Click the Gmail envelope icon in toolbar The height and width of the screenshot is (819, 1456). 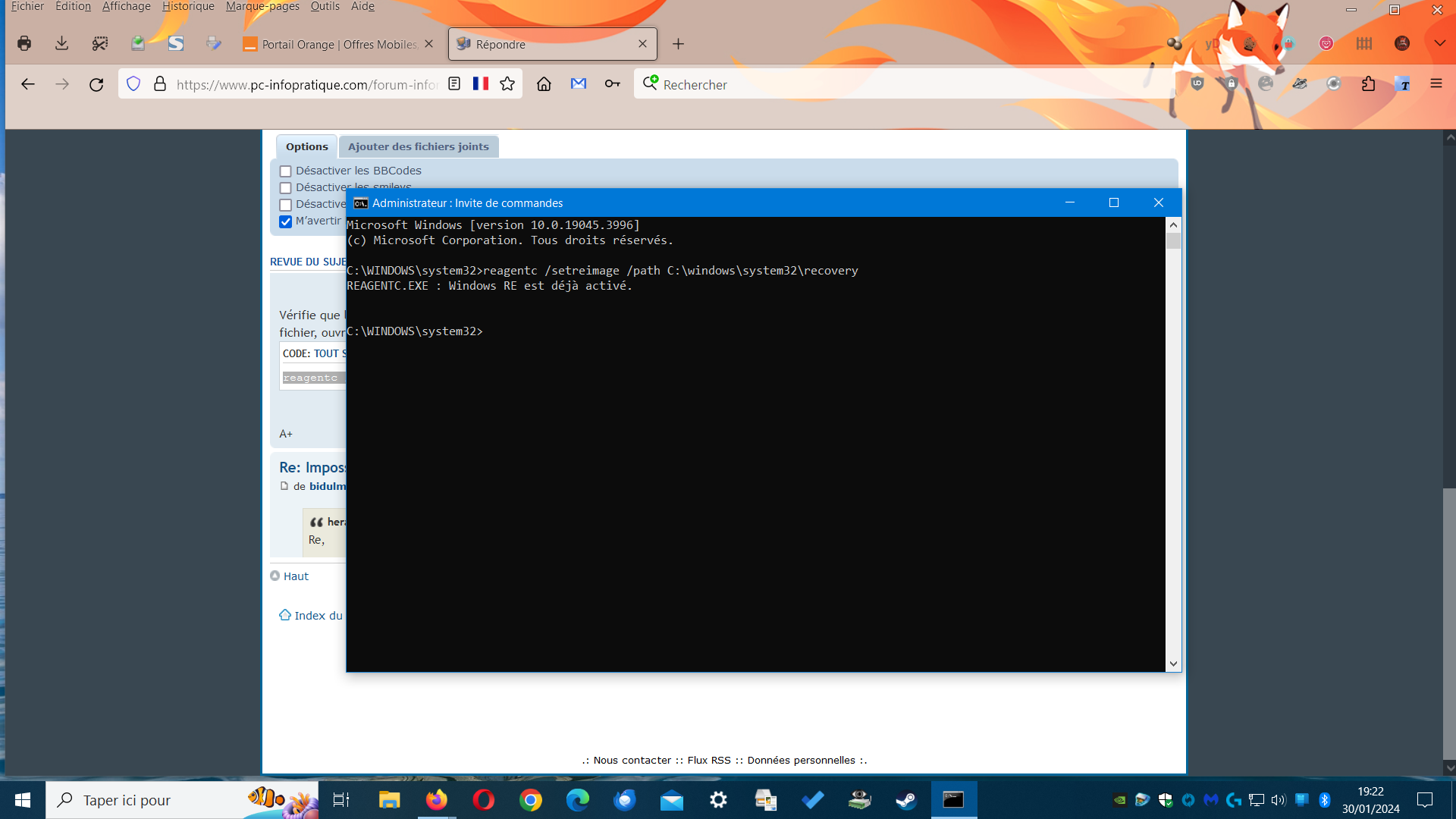click(579, 84)
